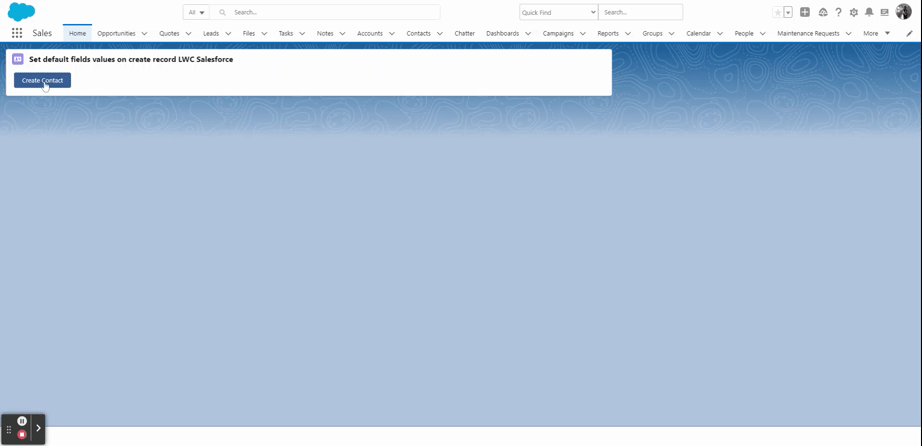Select the Home tab
The image size is (922, 446).
[78, 34]
